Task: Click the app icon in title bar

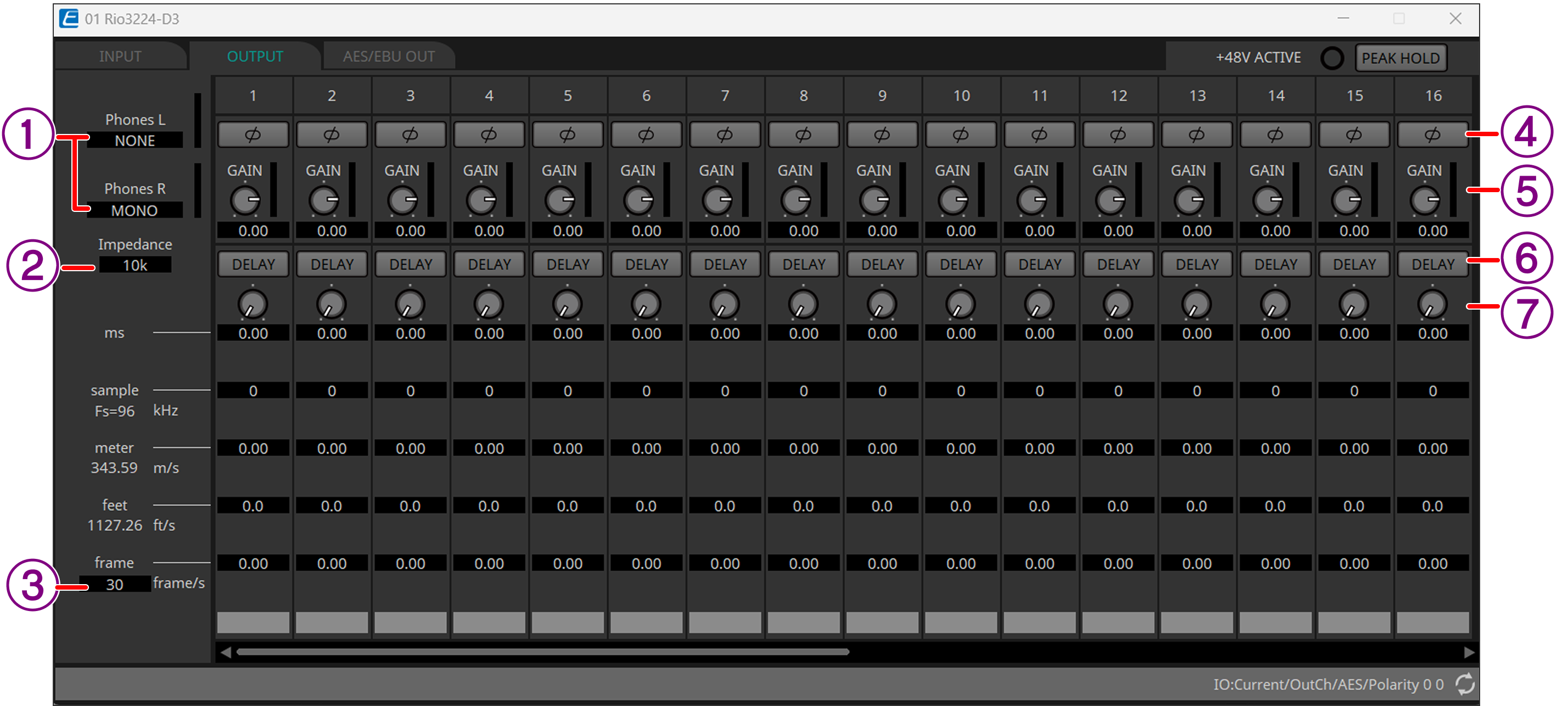Action: pos(69,19)
